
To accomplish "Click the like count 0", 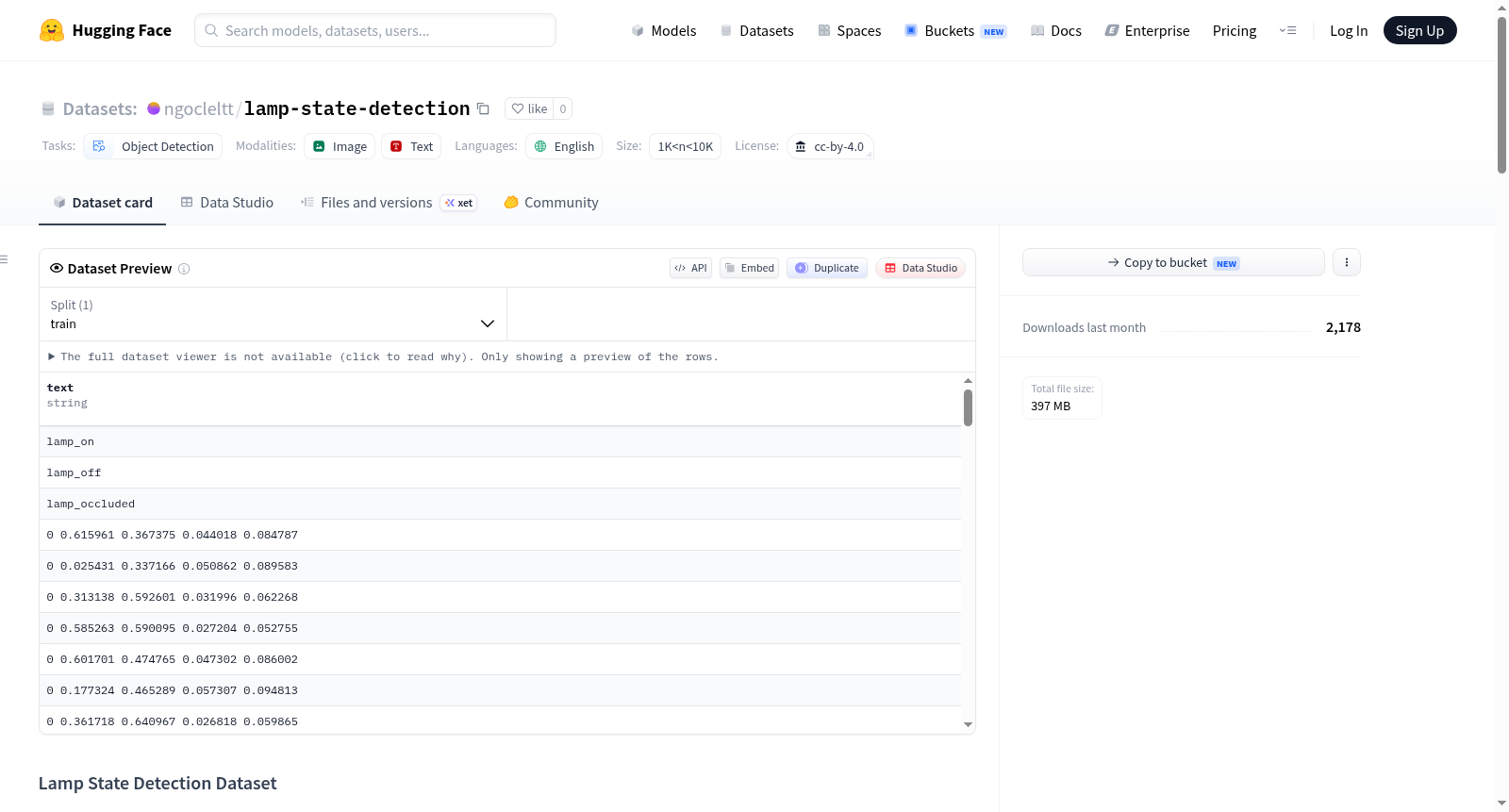I will tap(563, 108).
